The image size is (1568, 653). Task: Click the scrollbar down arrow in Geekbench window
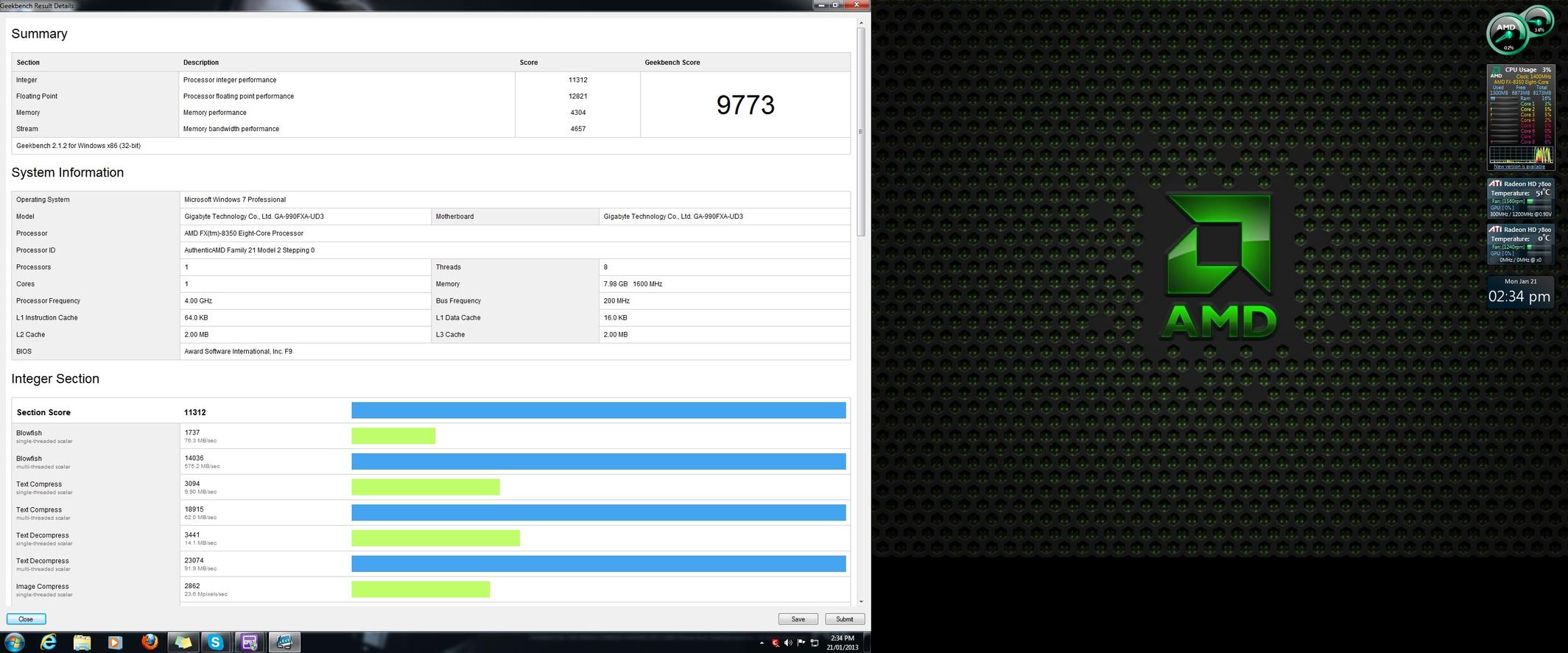coord(861,601)
